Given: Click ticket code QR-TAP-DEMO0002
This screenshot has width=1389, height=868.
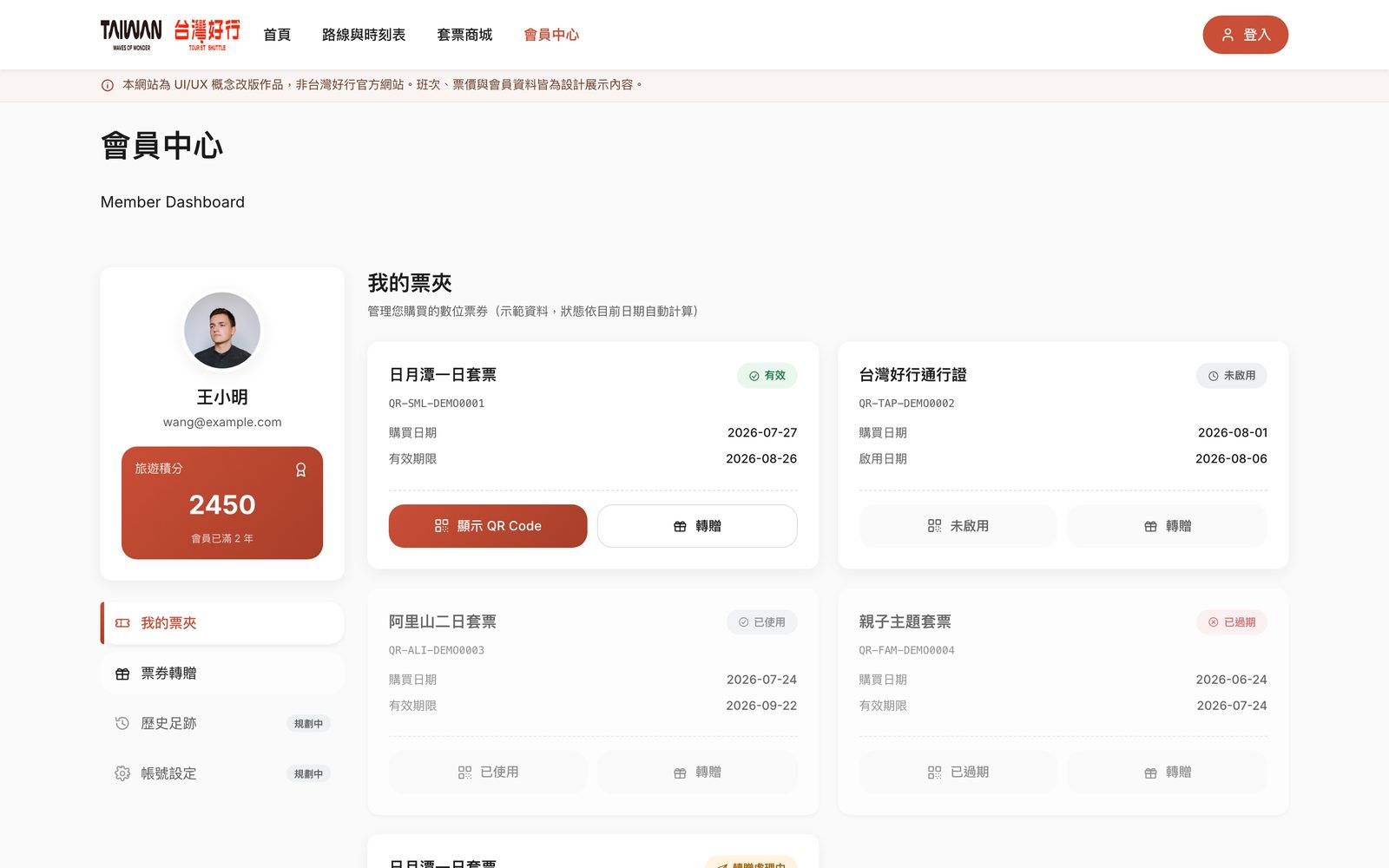Looking at the screenshot, I should [906, 404].
